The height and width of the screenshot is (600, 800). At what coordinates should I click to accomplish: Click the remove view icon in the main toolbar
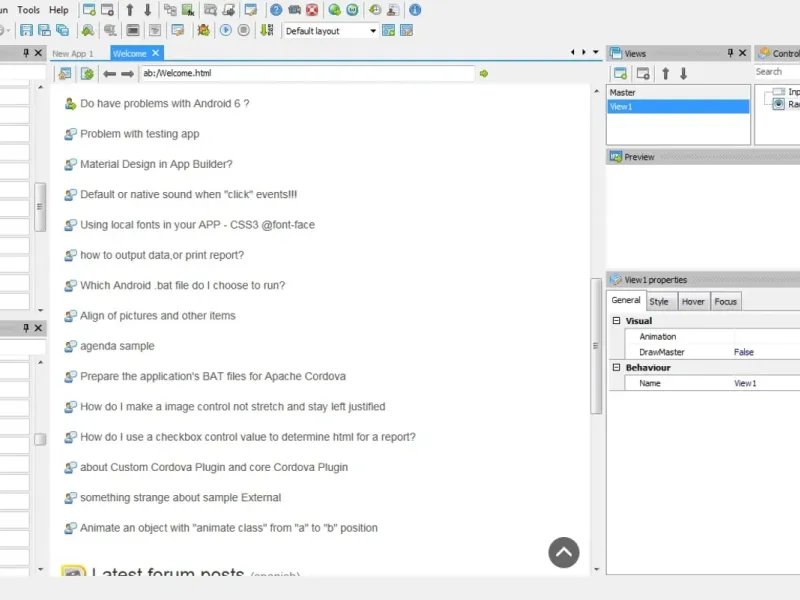point(107,10)
